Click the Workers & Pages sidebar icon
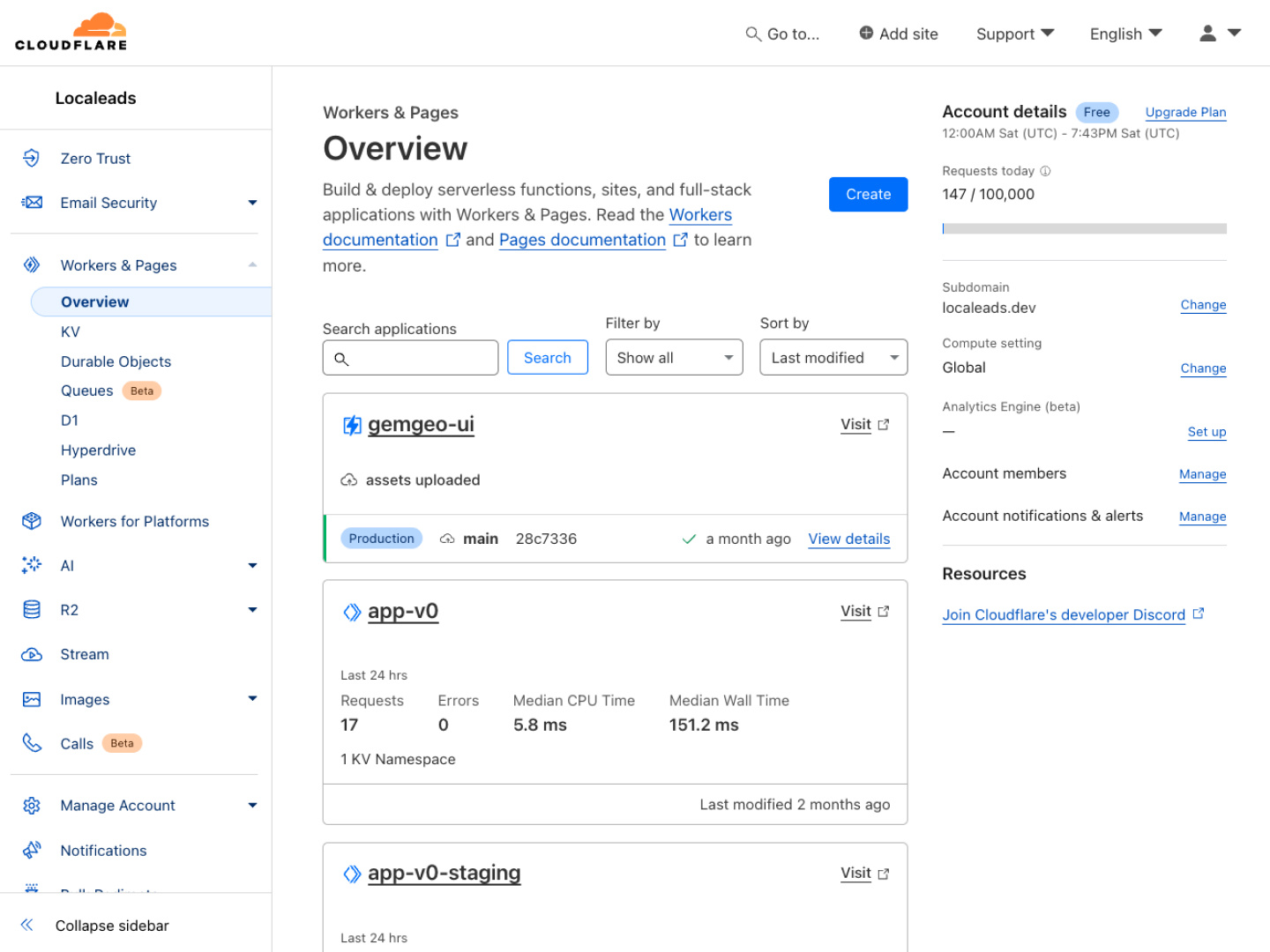 [32, 264]
